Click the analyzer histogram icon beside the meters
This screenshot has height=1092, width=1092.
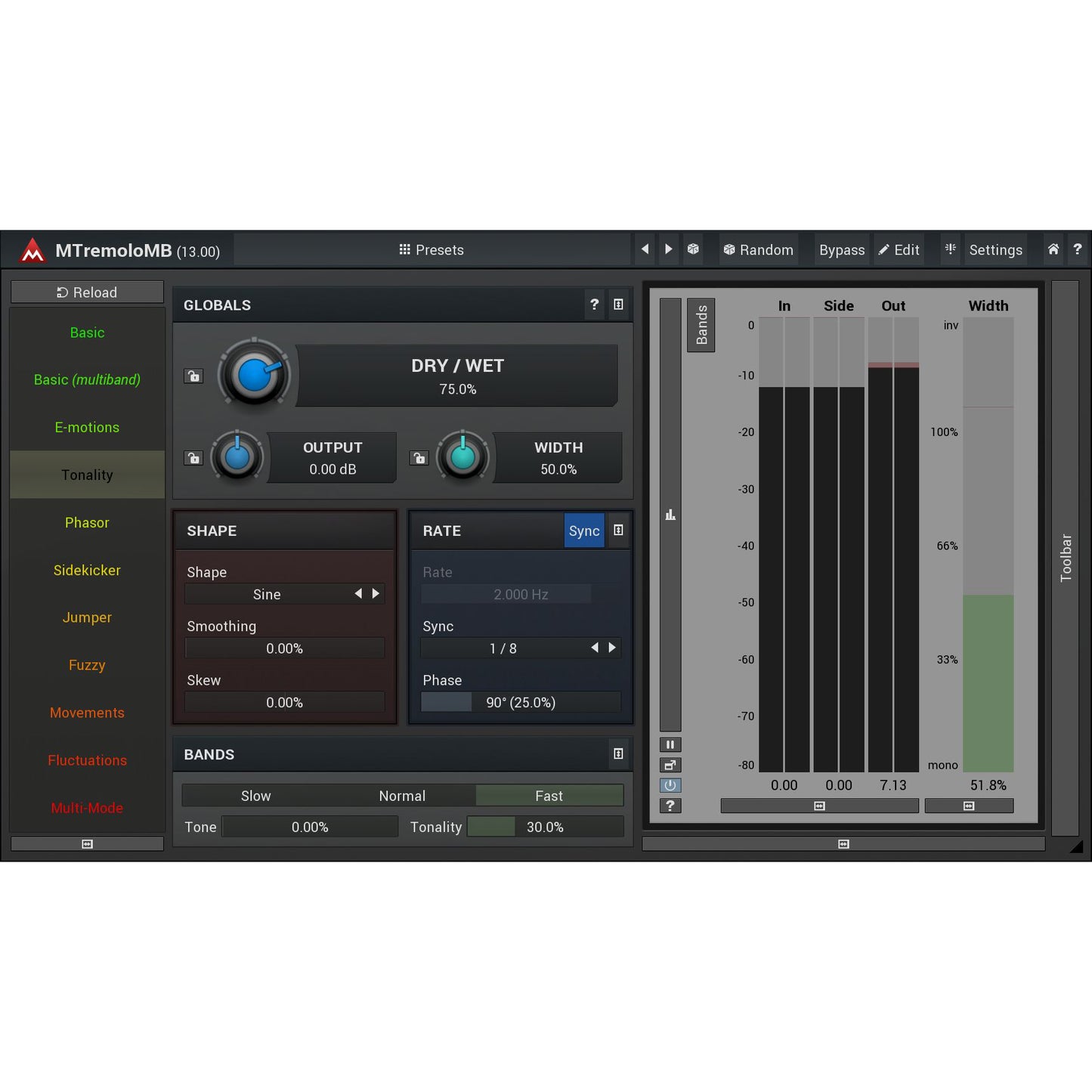[x=670, y=514]
